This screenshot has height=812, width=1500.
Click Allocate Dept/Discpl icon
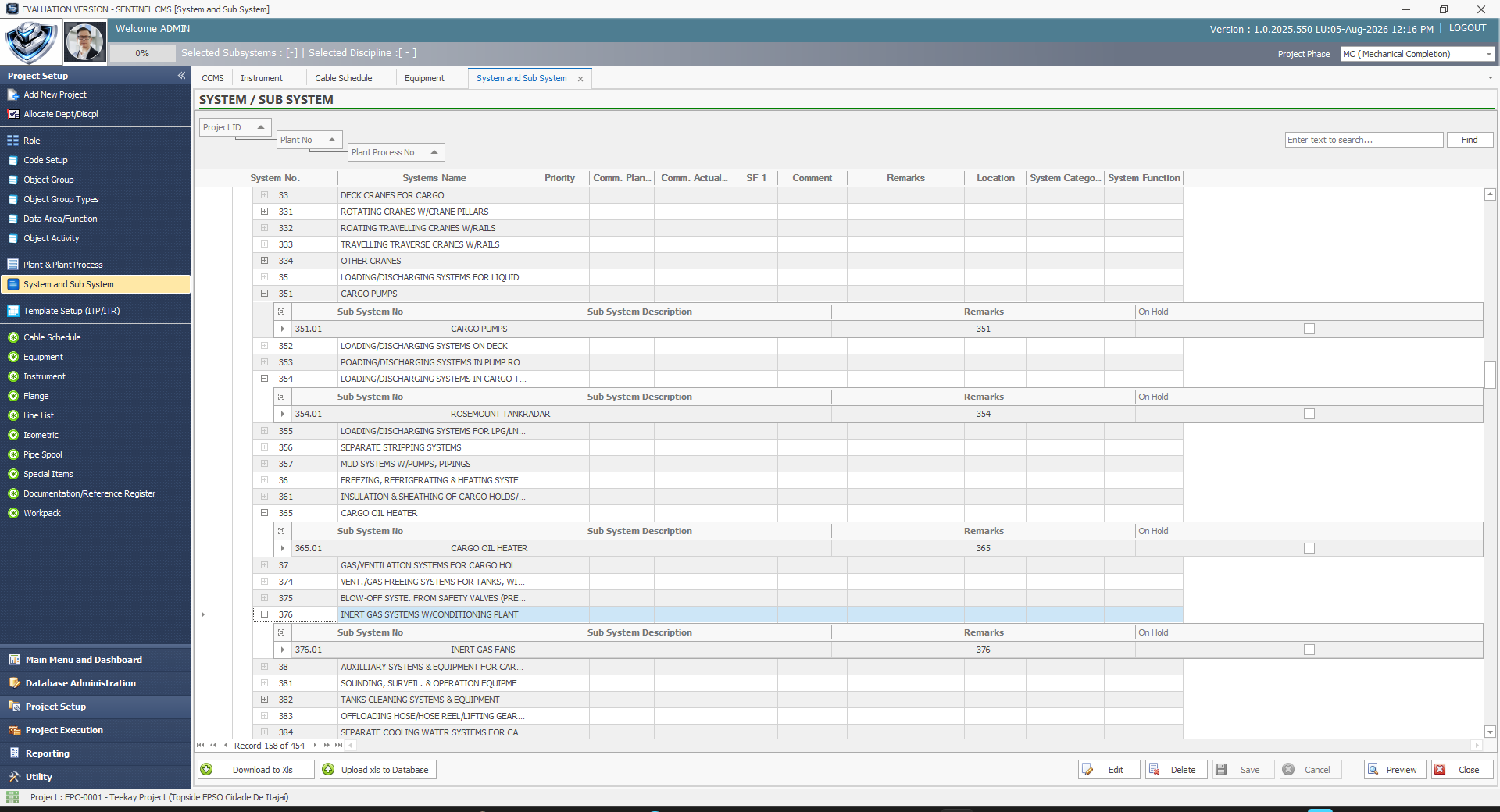click(13, 114)
